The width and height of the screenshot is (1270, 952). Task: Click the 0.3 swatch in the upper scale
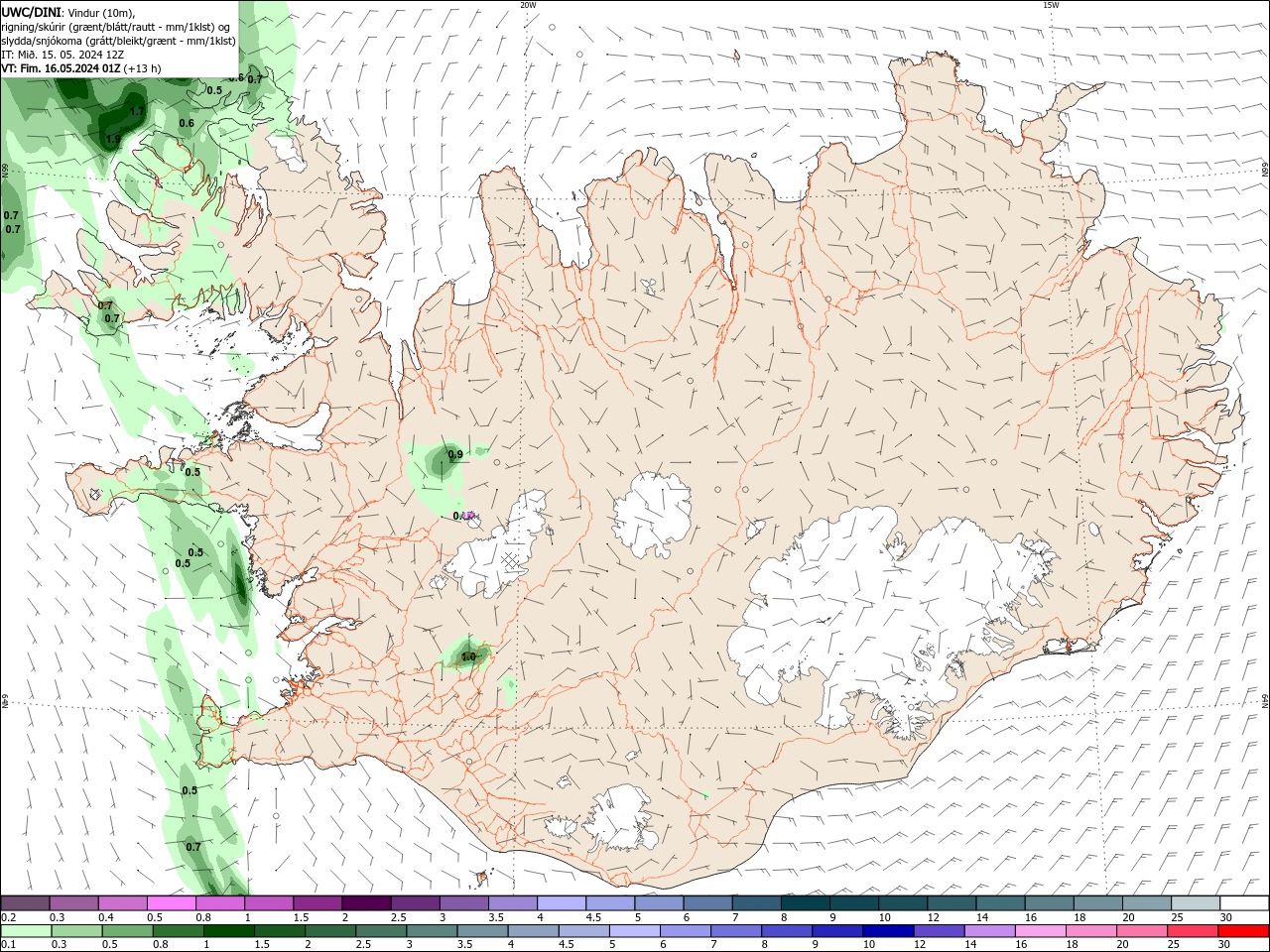73,903
